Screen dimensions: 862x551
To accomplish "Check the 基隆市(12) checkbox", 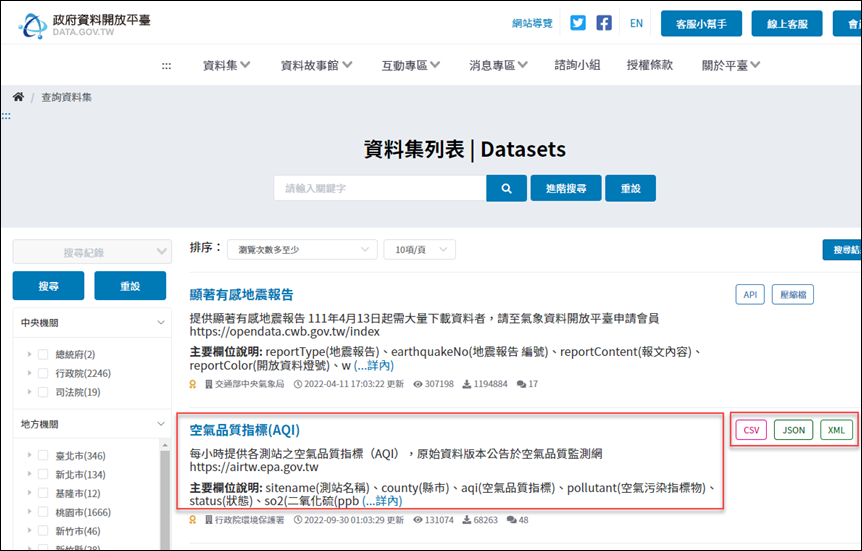I will coord(43,493).
